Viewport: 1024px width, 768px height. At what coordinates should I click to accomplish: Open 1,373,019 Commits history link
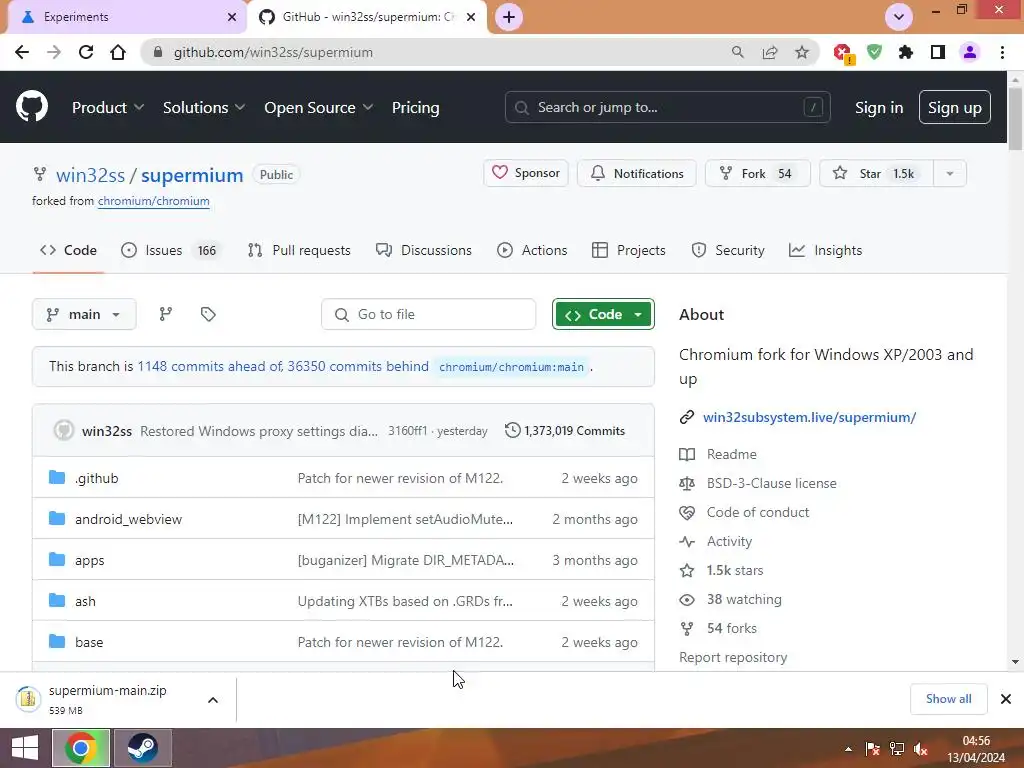pyautogui.click(x=565, y=430)
